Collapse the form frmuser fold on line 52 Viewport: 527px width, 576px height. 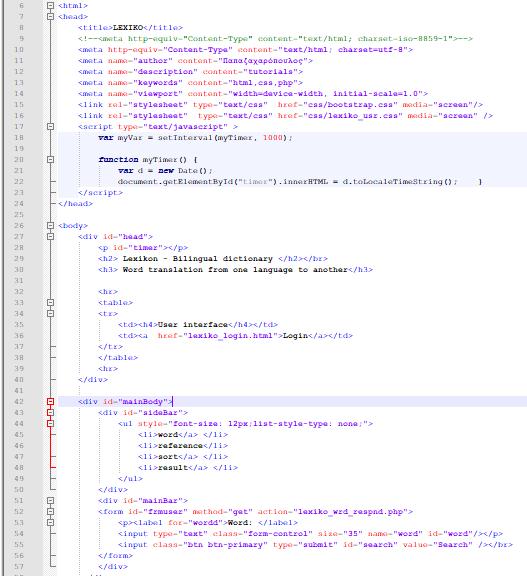[51, 511]
